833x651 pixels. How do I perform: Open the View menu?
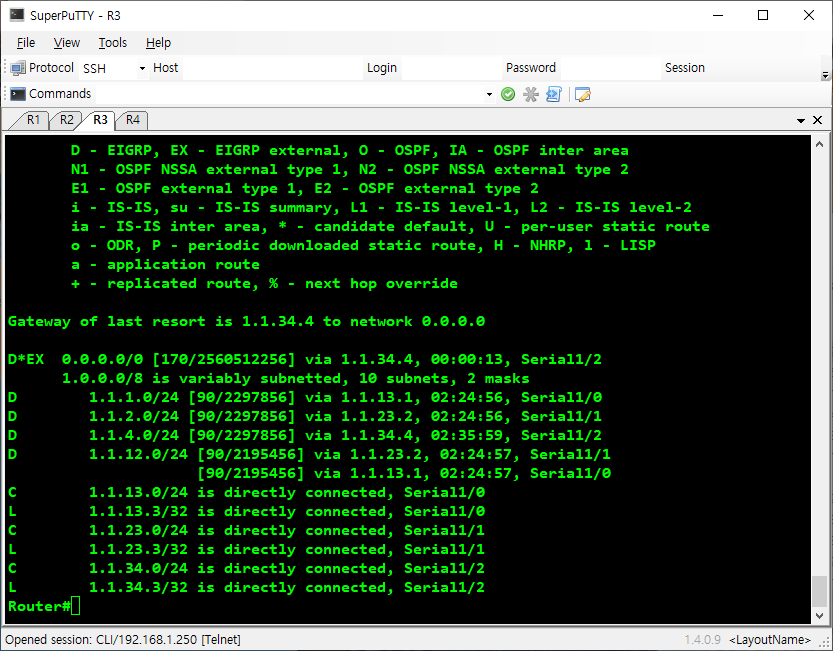(x=66, y=43)
